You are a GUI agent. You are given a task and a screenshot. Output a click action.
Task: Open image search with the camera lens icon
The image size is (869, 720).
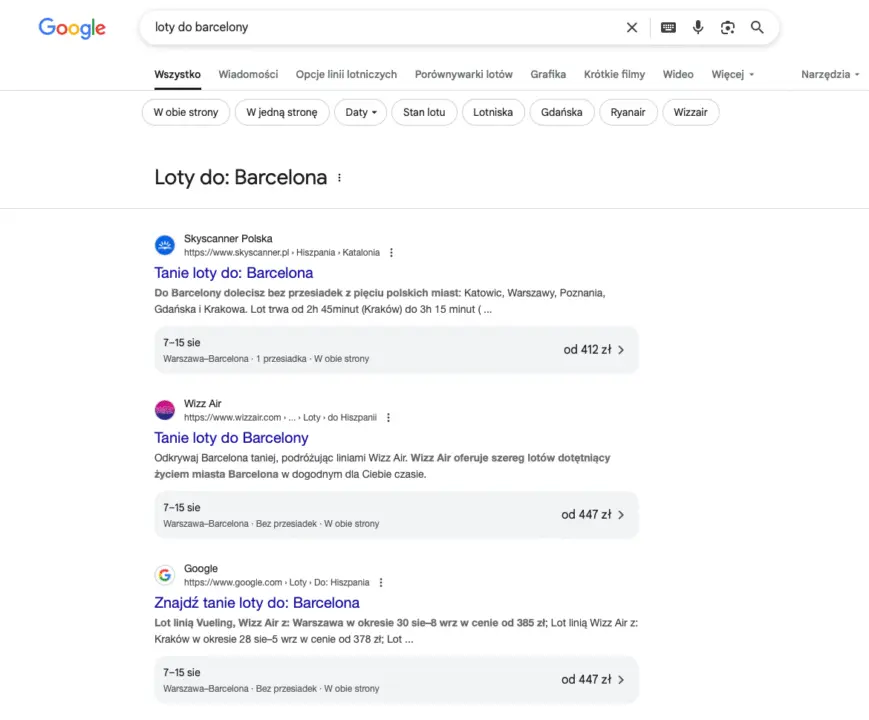point(728,27)
